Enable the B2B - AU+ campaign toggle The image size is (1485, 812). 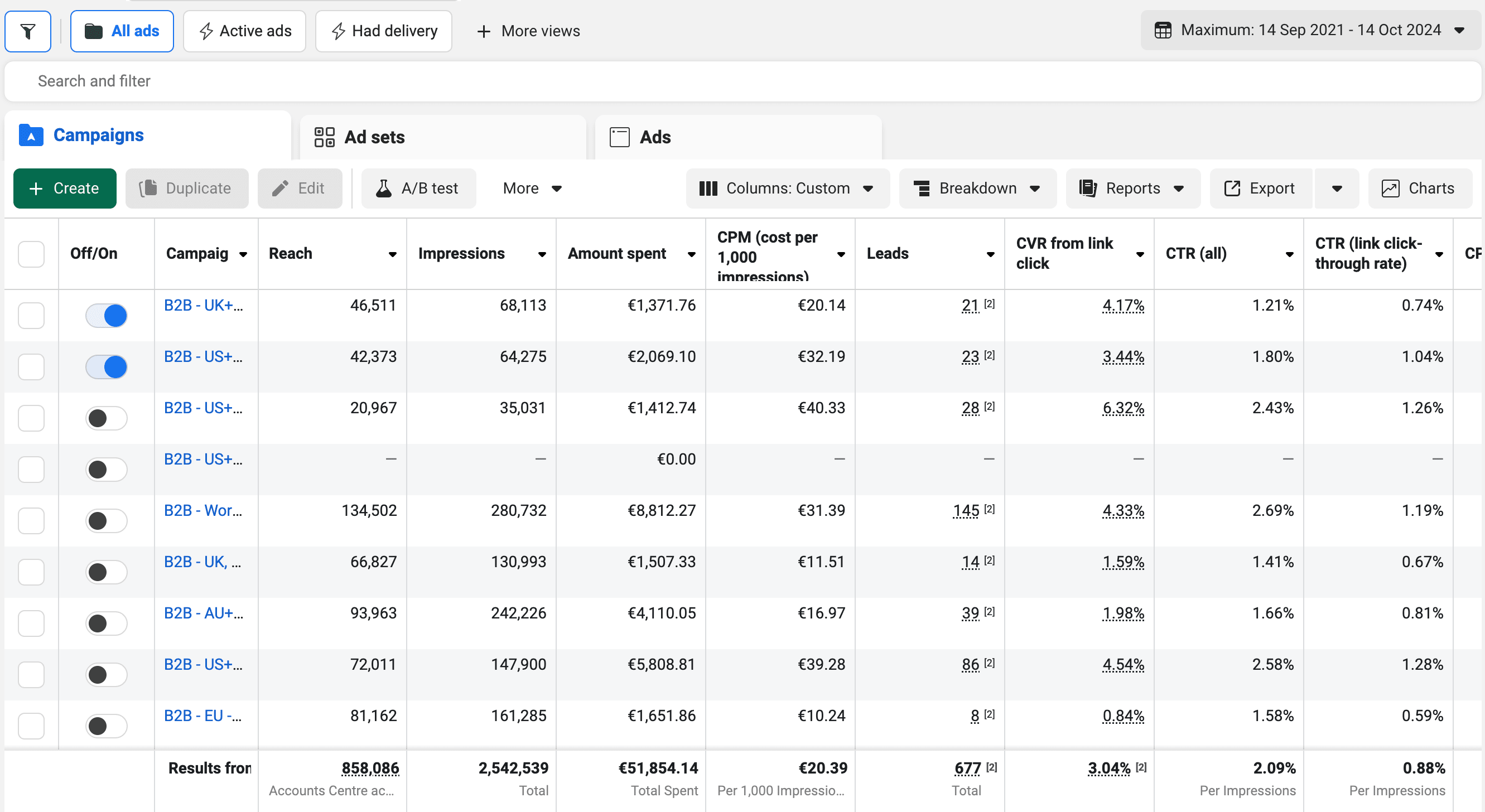pyautogui.click(x=107, y=623)
